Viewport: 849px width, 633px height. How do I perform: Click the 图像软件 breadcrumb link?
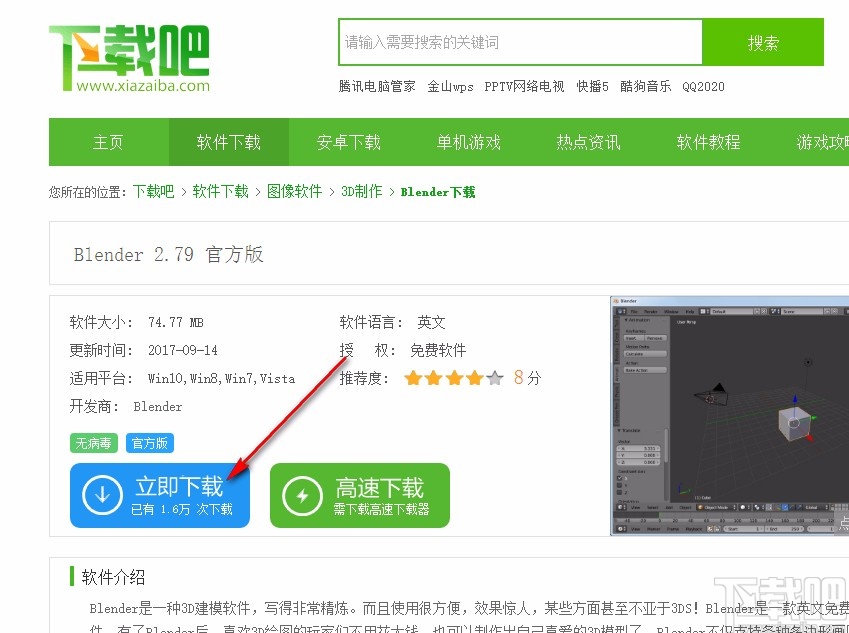click(295, 191)
